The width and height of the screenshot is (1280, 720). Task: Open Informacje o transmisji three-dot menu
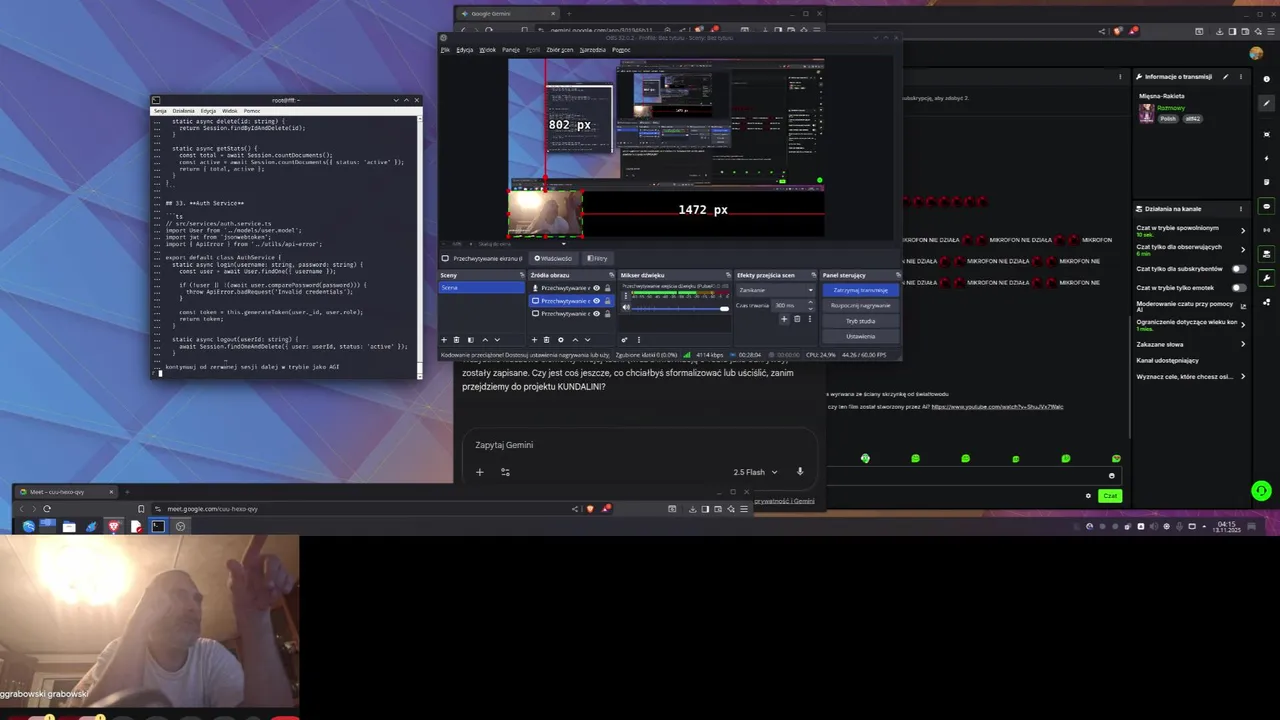click(x=1241, y=76)
